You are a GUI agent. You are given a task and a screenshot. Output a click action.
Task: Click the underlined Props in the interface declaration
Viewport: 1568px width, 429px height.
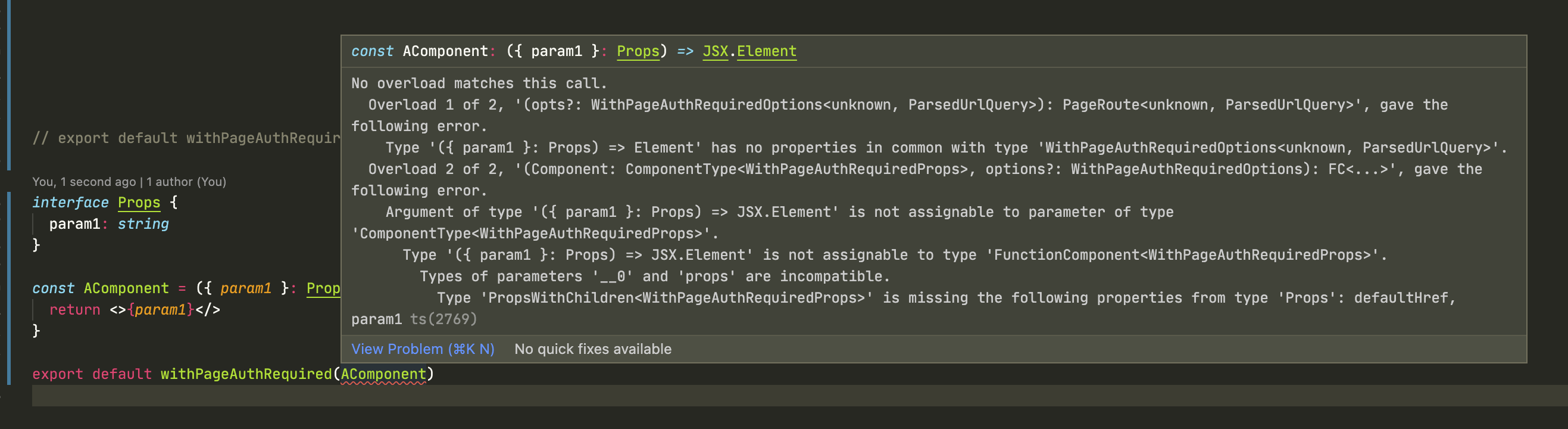coord(139,202)
